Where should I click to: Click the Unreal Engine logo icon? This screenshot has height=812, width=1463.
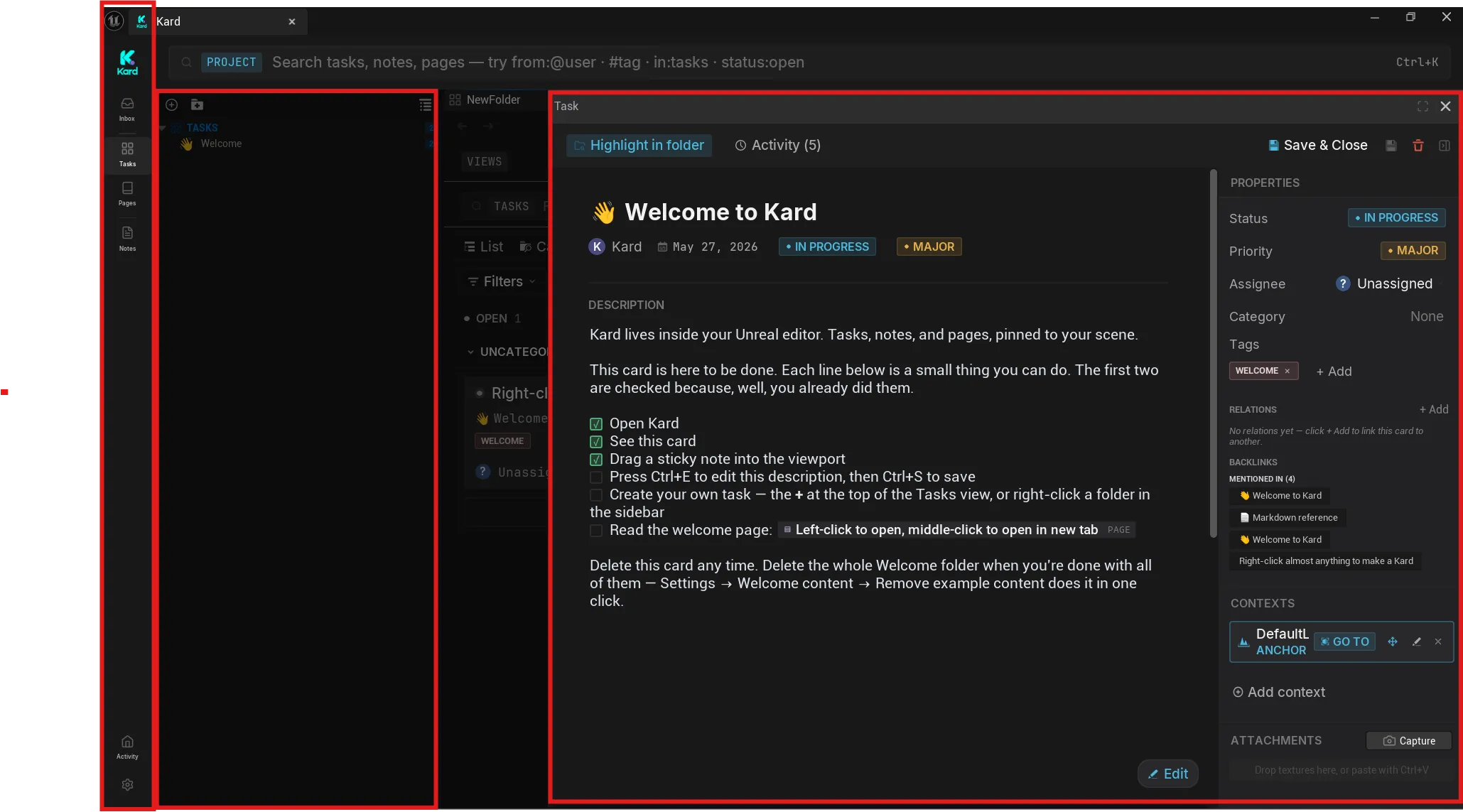click(114, 21)
